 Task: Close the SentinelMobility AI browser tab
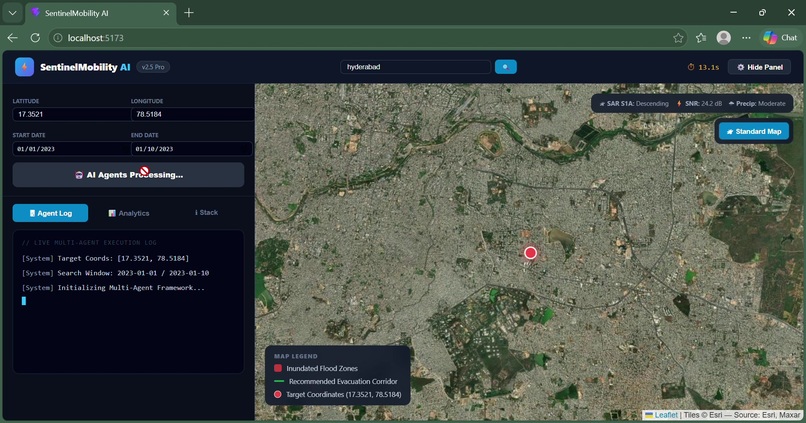166,13
